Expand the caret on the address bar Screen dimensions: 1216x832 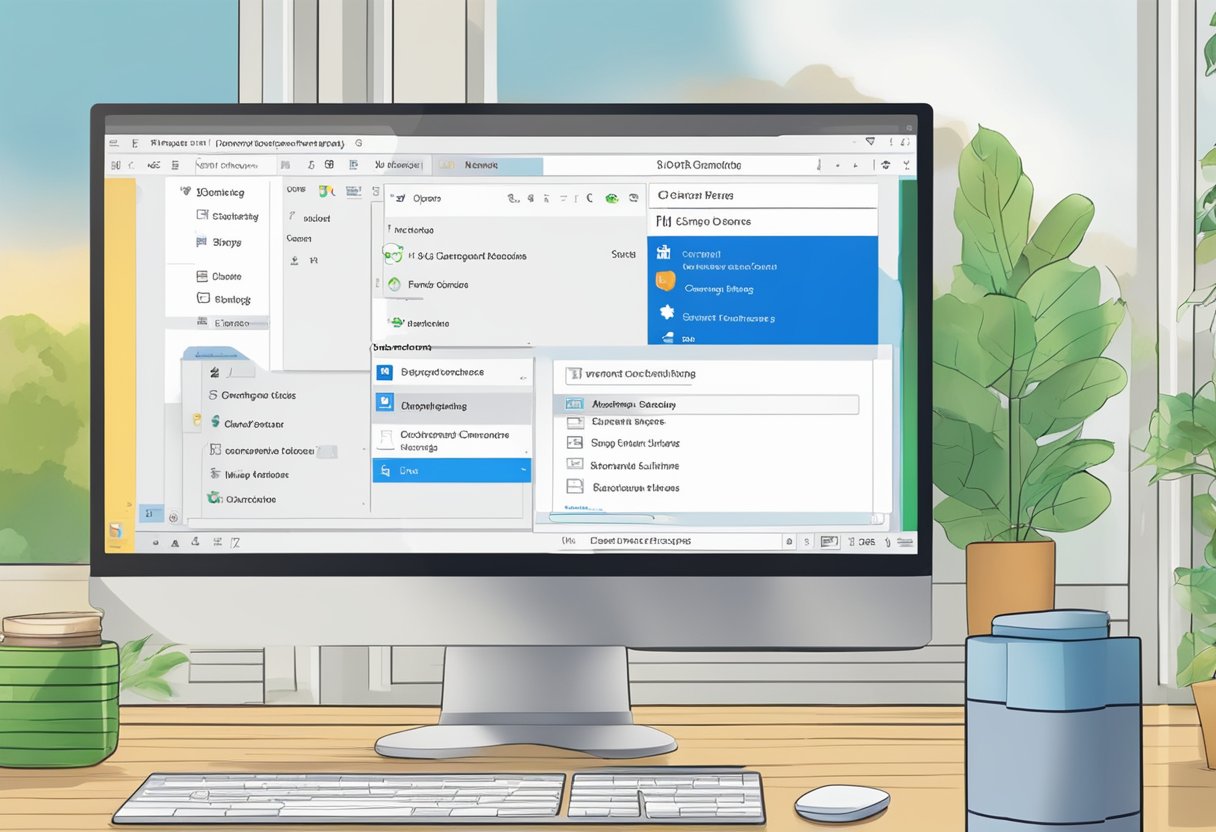868,140
